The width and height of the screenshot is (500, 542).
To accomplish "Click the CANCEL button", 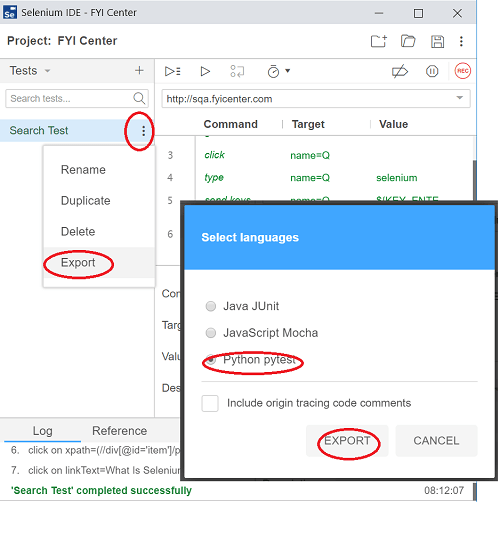I will click(436, 441).
